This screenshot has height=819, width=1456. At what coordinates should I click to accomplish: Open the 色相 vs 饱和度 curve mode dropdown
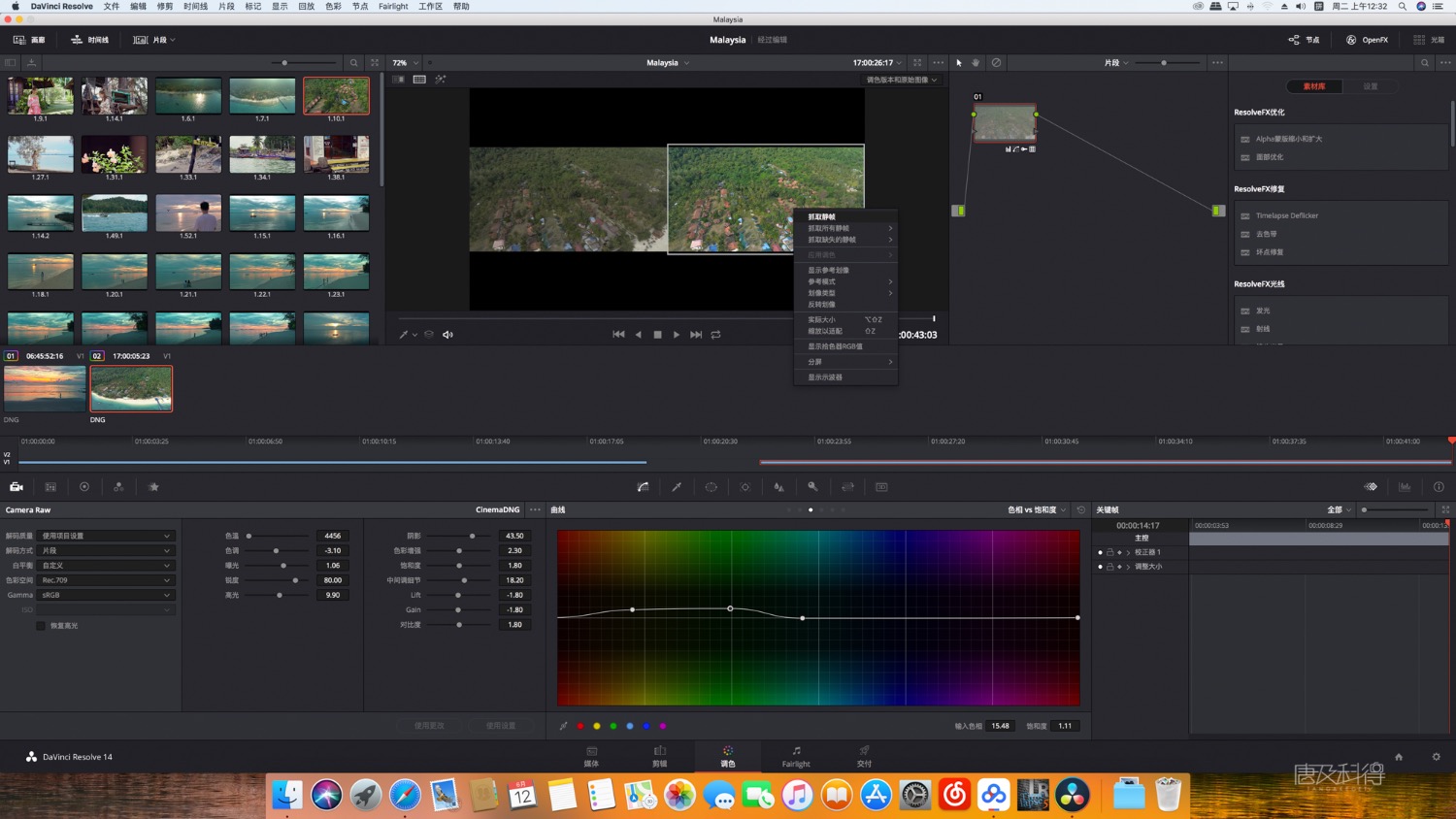1037,509
